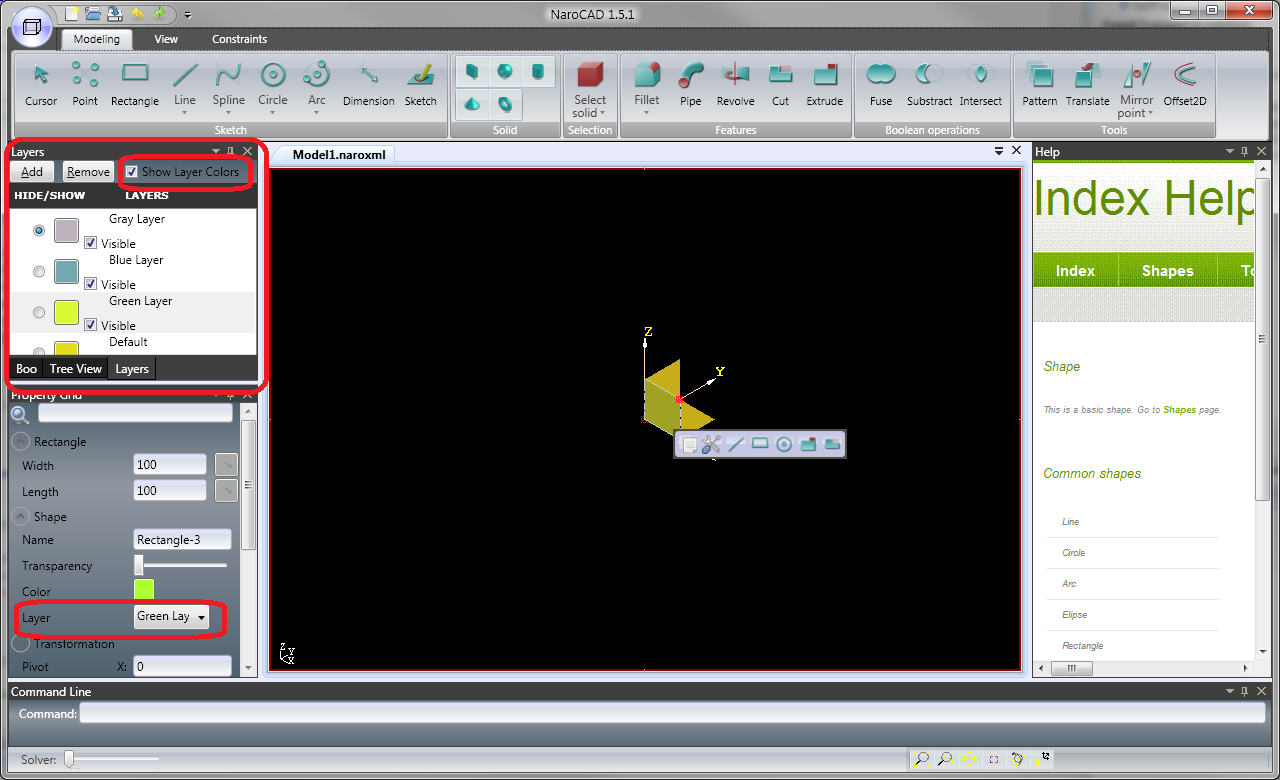Open the Circle tool dropdown in the ribbon
The height and width of the screenshot is (780, 1280).
coord(273,113)
